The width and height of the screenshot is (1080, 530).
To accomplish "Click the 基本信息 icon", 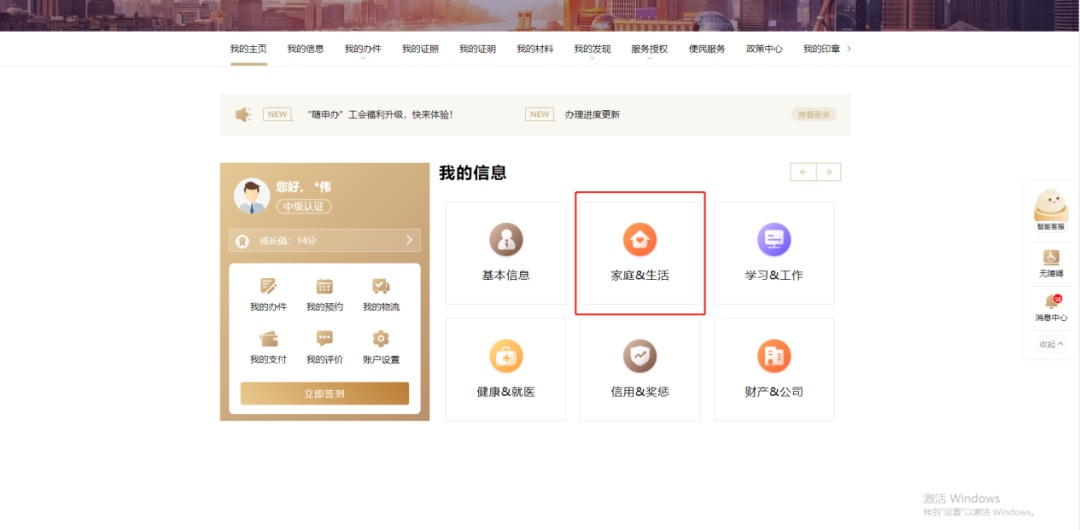I will coord(506,240).
